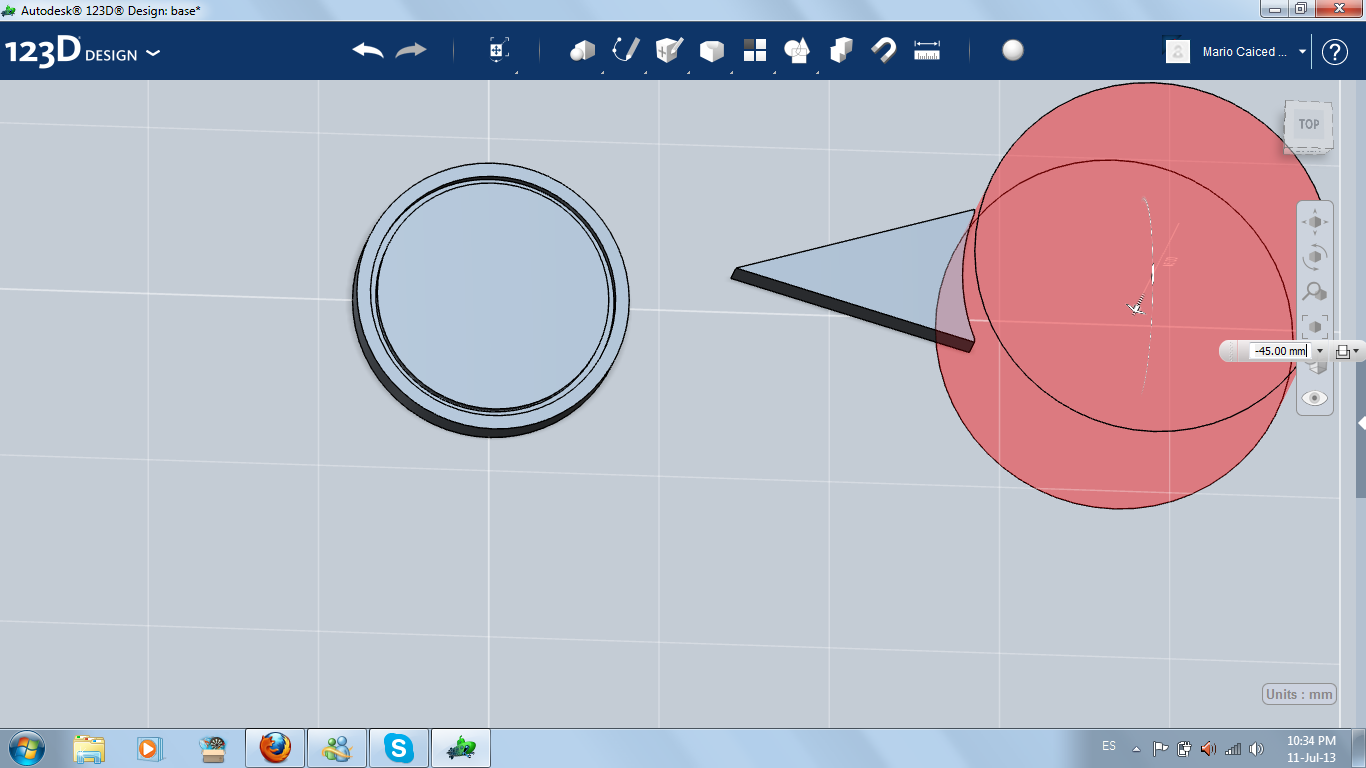Viewport: 1366px width, 768px height.
Task: Open the Pattern tools menu
Action: pos(754,51)
